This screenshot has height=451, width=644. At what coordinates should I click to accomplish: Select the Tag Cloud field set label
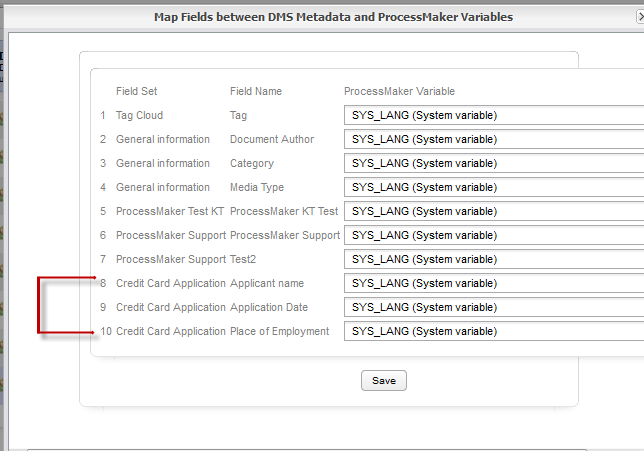click(139, 115)
